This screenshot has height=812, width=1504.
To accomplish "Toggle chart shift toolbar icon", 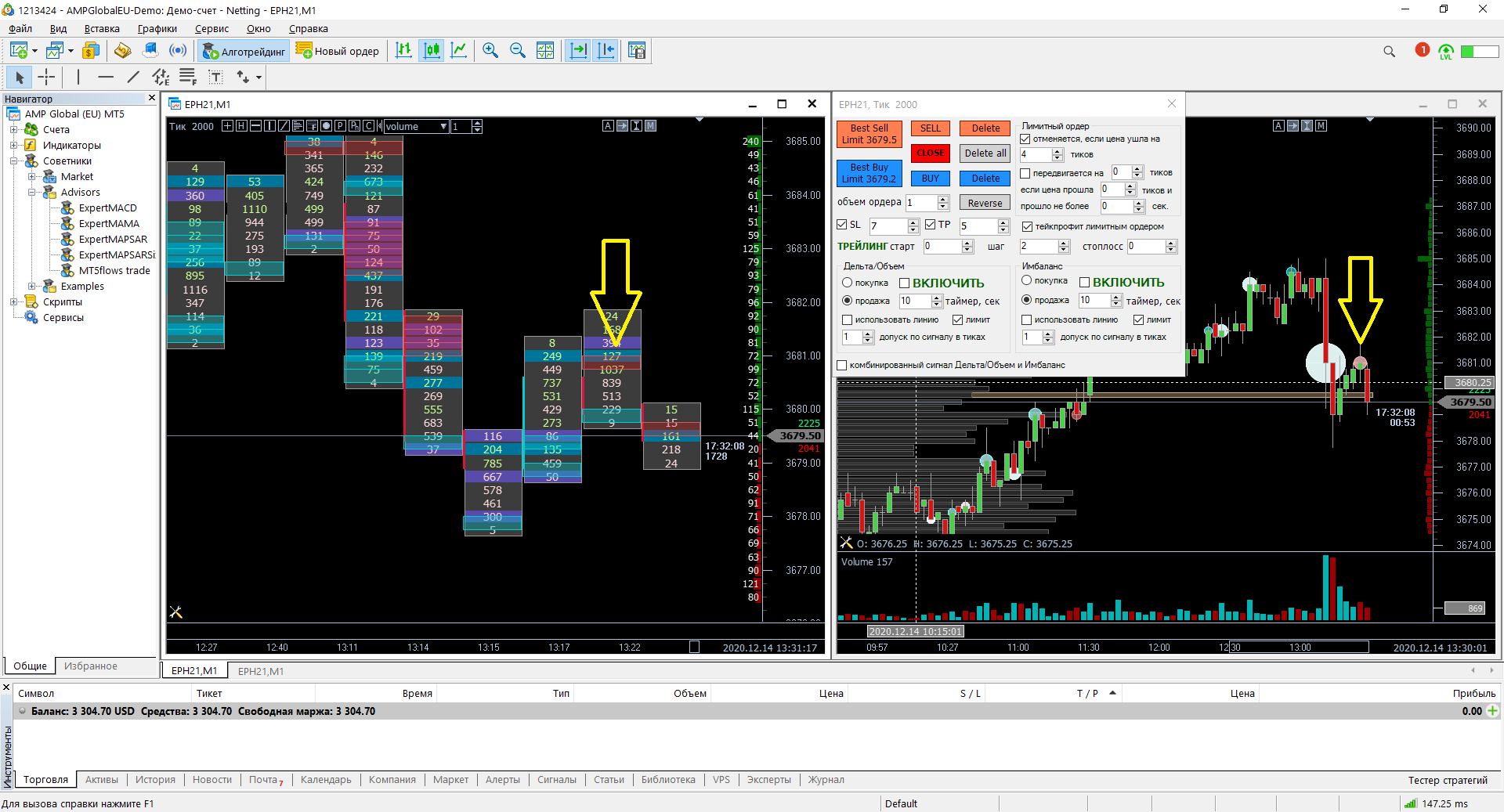I will click(x=606, y=51).
